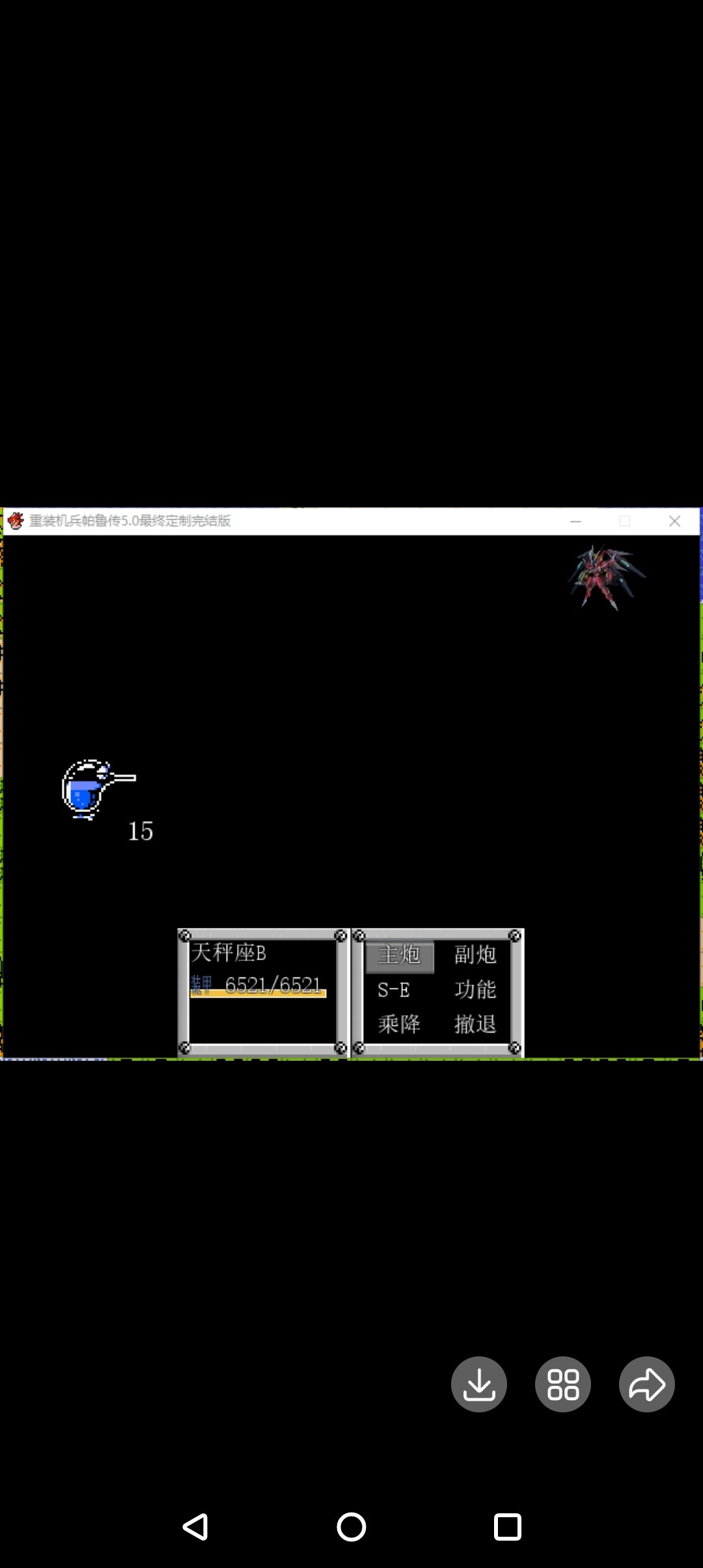
Task: Click the 装甲 armor label icon
Action: 201,985
